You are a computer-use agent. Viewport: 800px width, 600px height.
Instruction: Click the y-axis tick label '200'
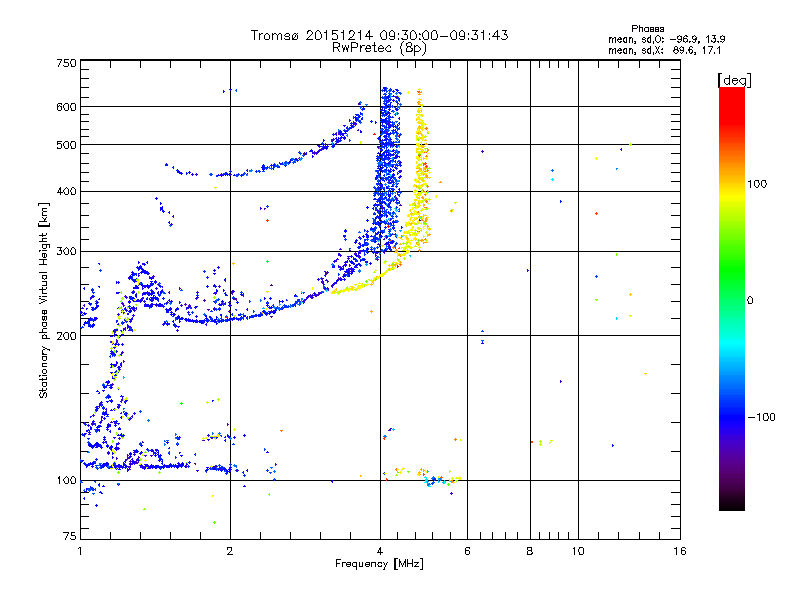click(66, 336)
